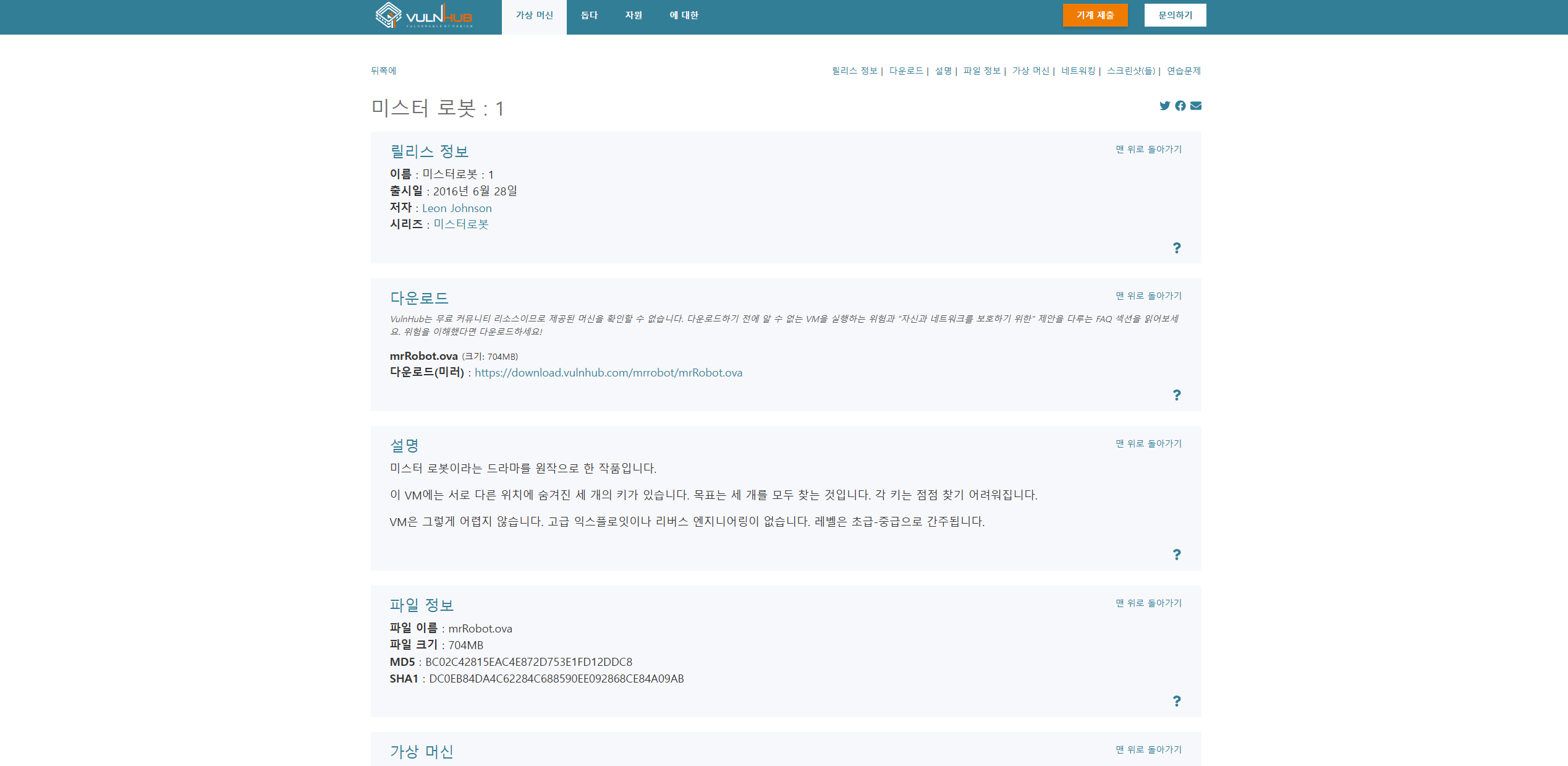
Task: Open the 돕다 menu item
Action: [x=589, y=15]
